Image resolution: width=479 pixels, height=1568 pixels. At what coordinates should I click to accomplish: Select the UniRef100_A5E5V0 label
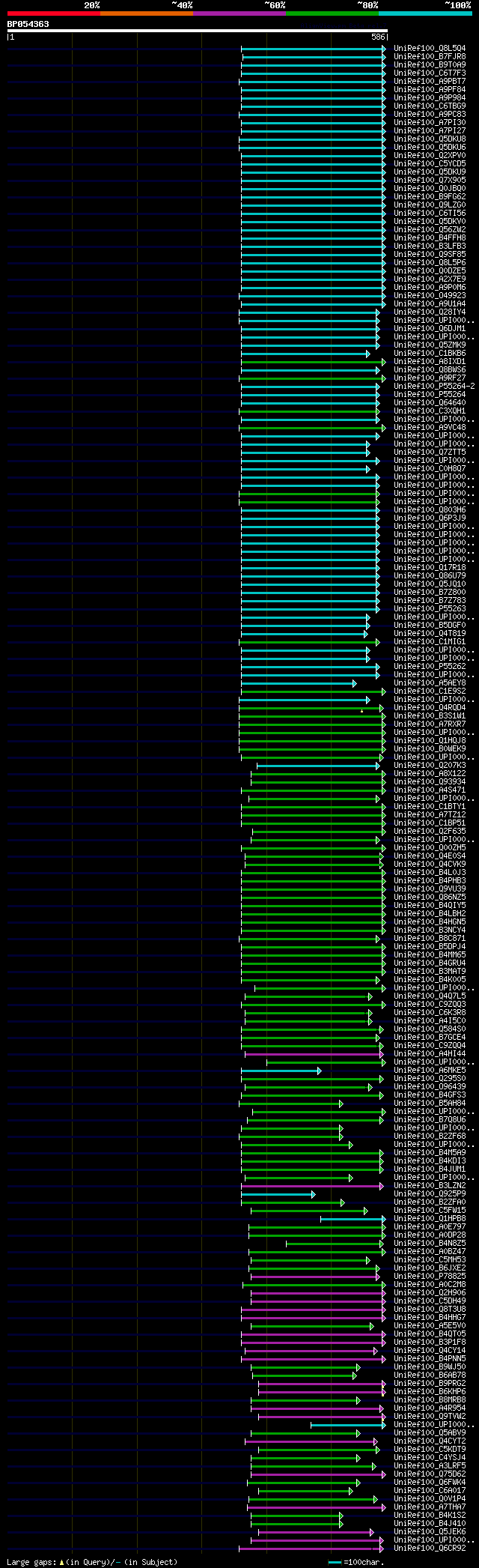pos(430,1325)
